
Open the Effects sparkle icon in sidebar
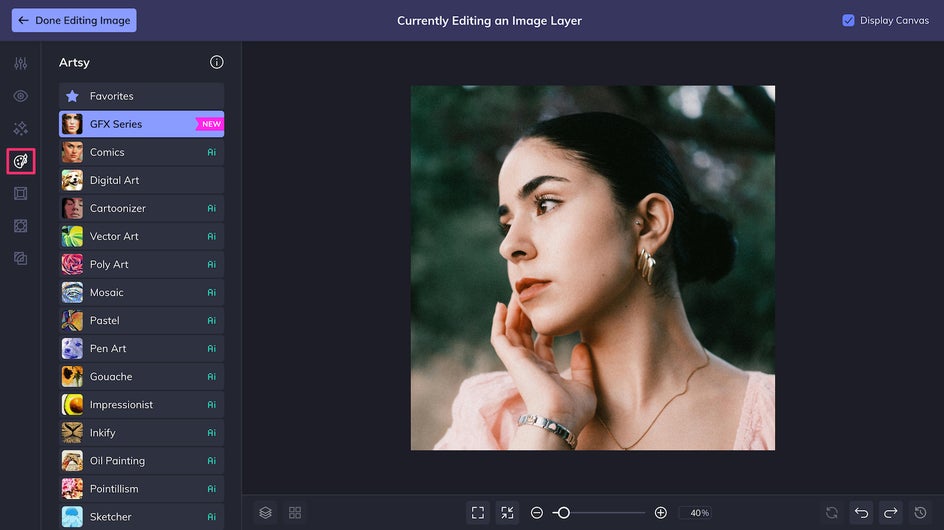point(20,128)
